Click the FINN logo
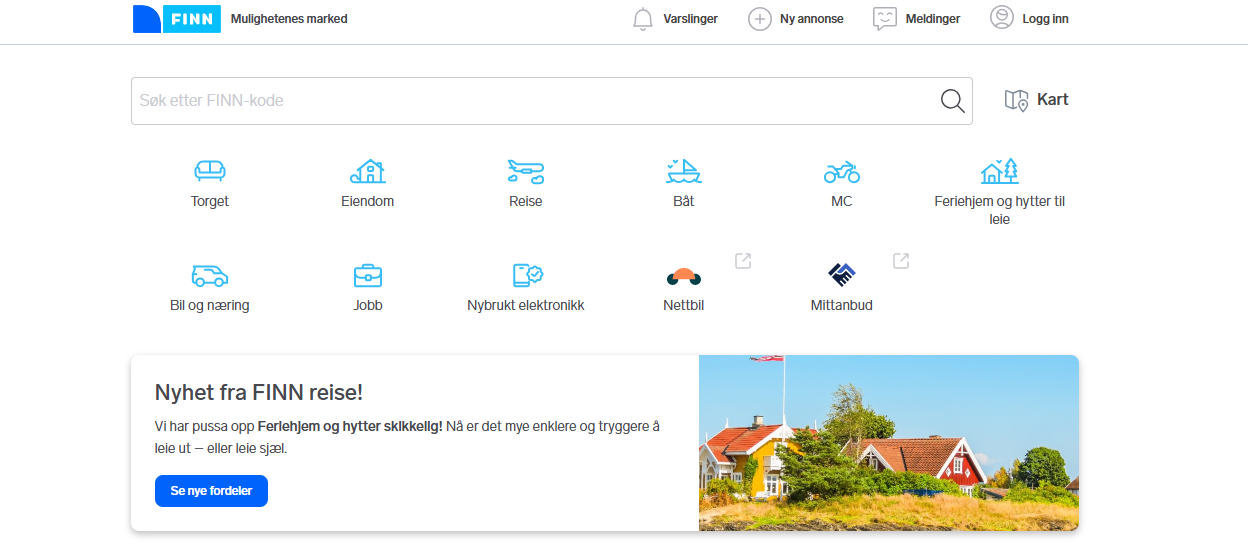 click(x=177, y=19)
